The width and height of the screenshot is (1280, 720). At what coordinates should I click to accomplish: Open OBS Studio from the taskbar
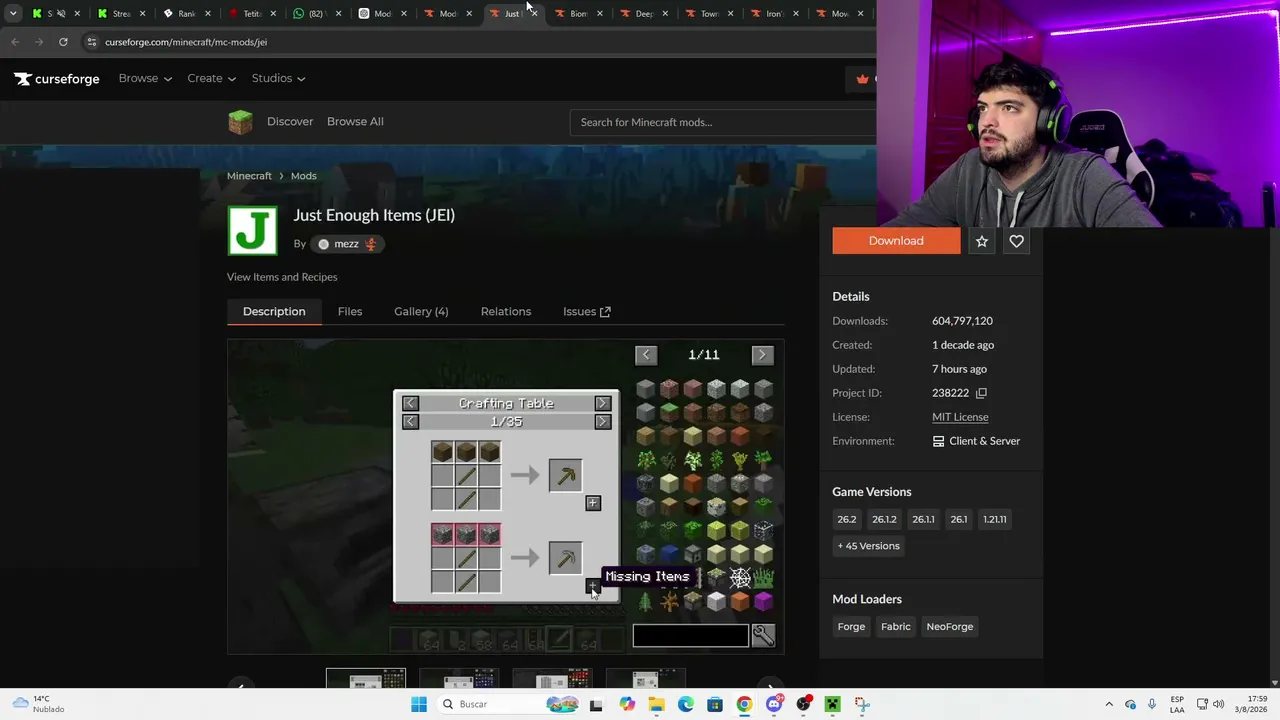(x=803, y=705)
